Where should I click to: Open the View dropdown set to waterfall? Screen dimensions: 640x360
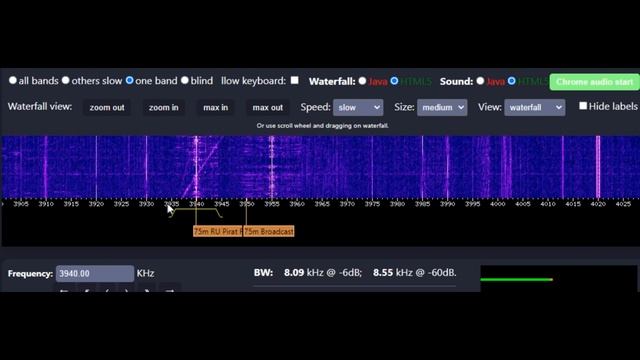[x=535, y=108]
